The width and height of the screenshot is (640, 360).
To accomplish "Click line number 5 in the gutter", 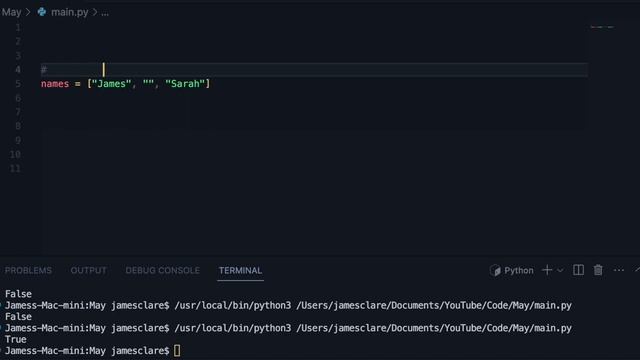I will click(18, 84).
